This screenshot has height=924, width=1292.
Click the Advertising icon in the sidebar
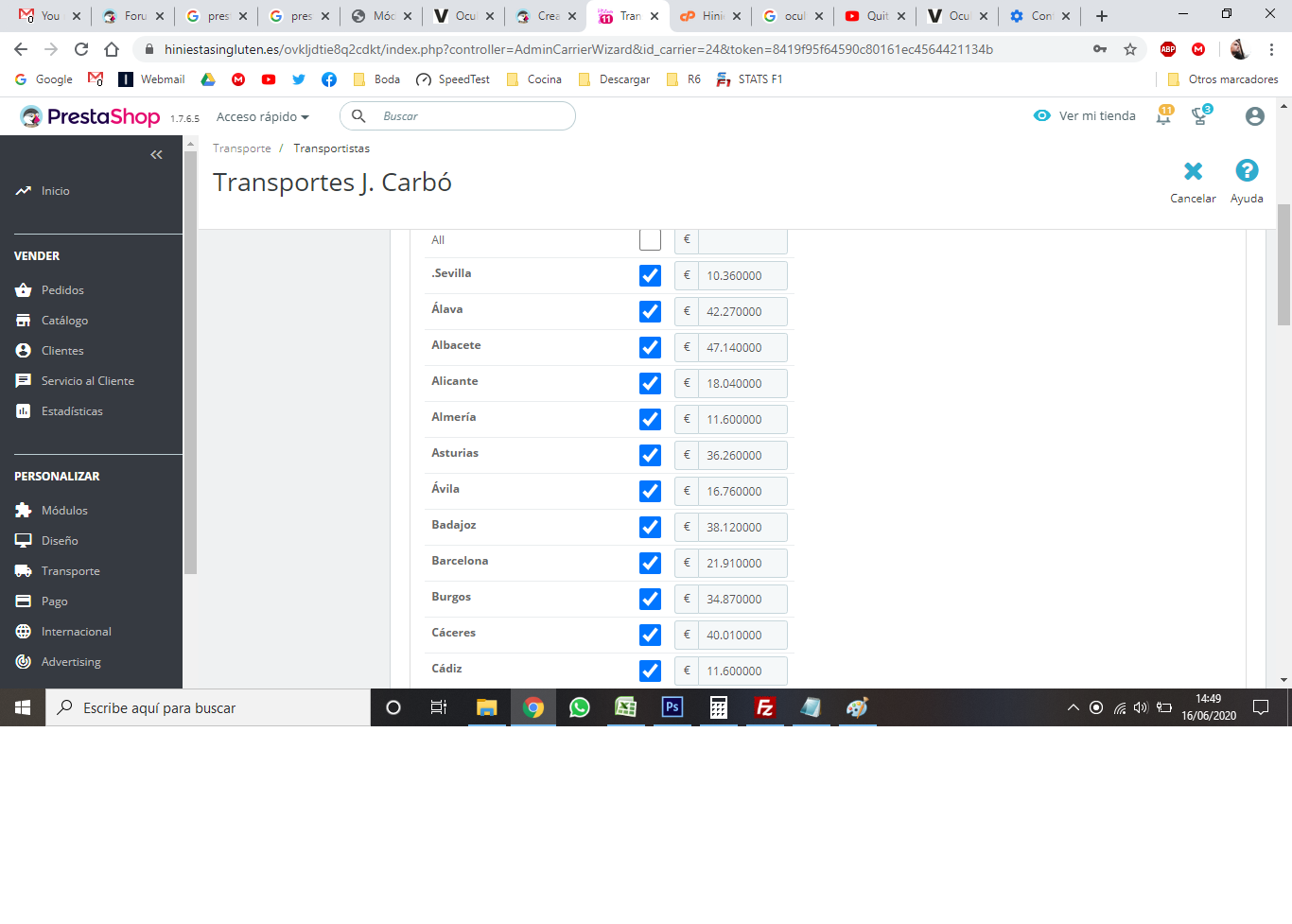coord(24,662)
